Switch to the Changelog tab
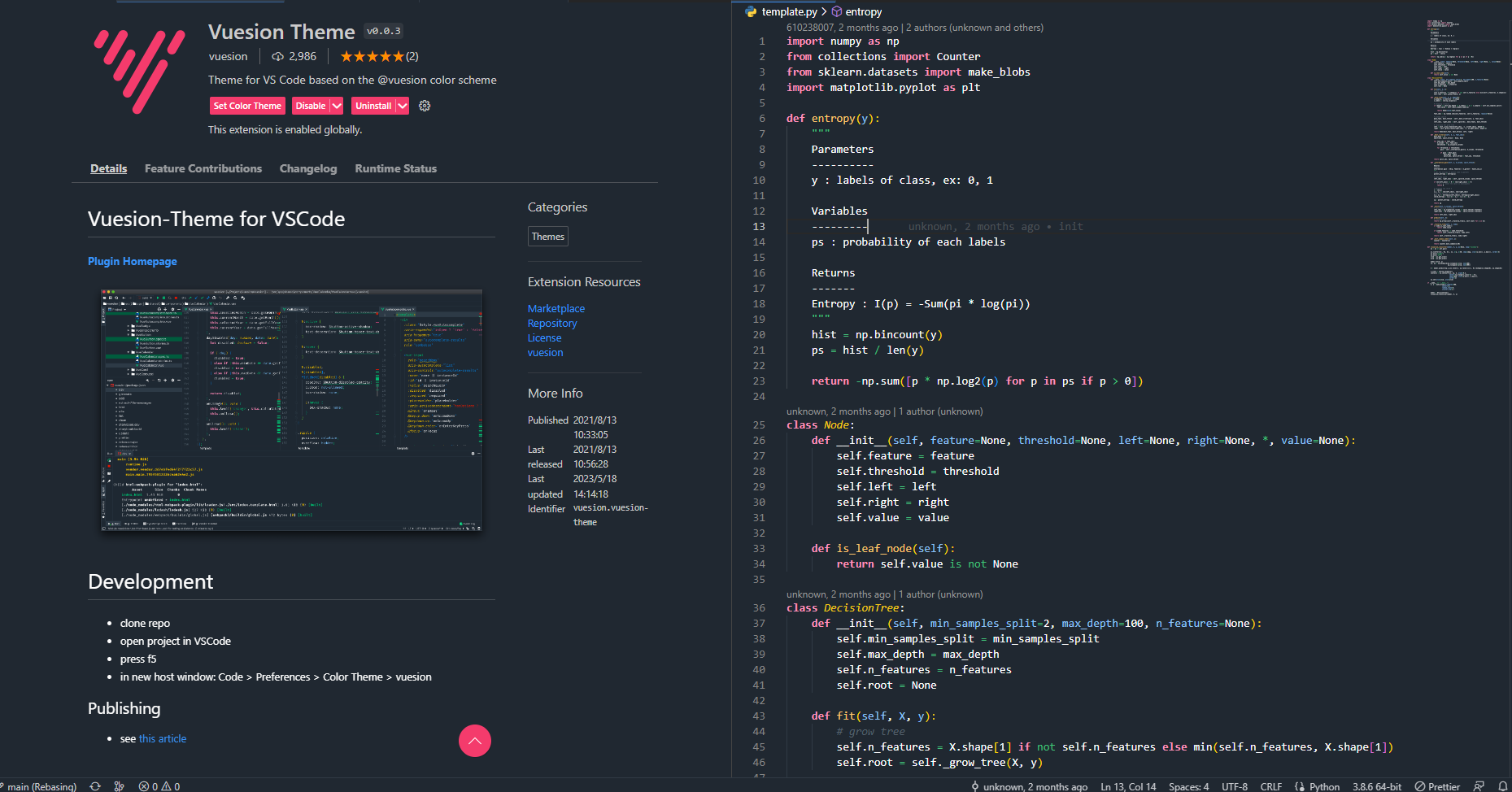The width and height of the screenshot is (1512, 792). point(308,168)
